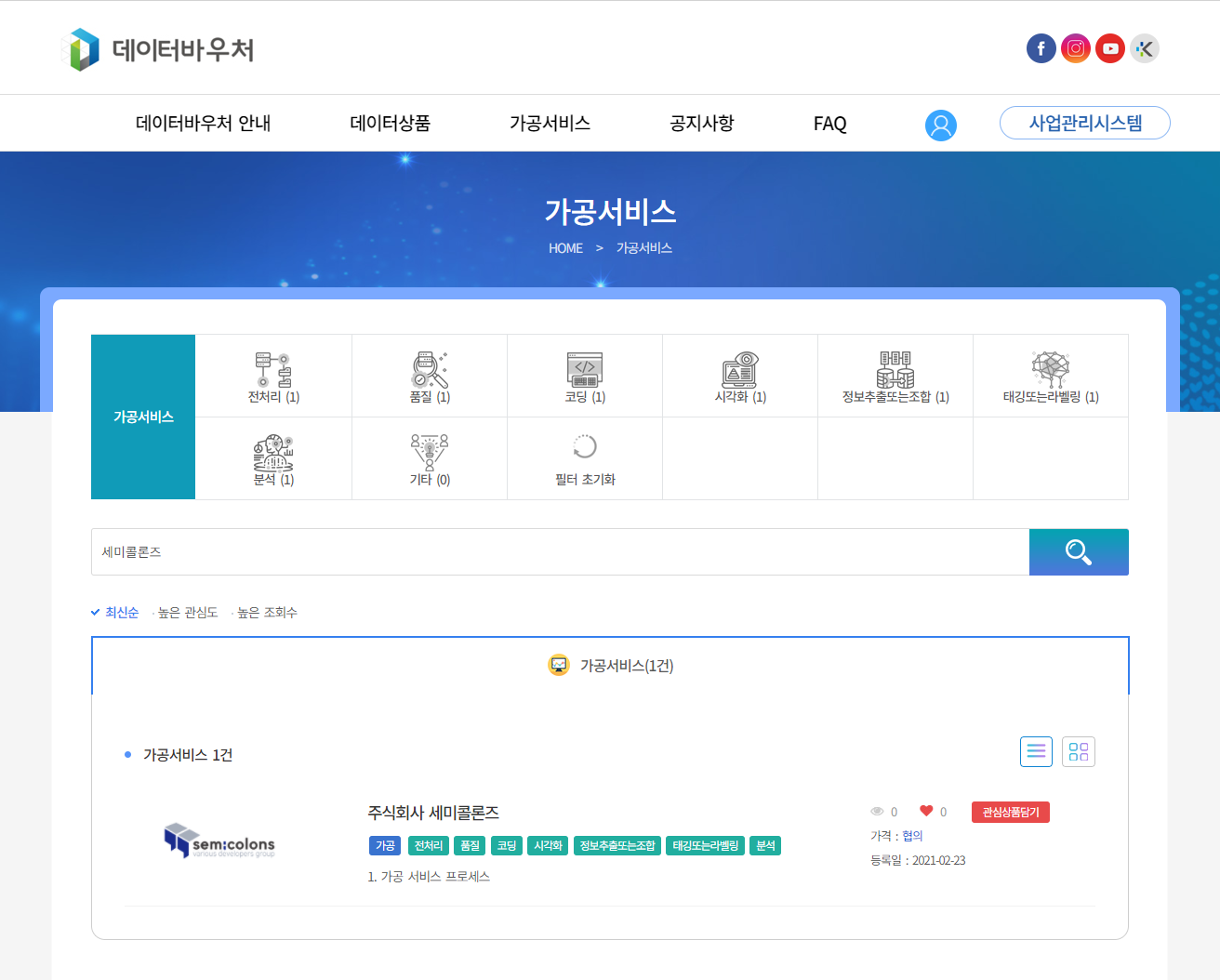Viewport: 1220px width, 980px height.
Task: Open the Instagram social icon
Action: tap(1076, 48)
